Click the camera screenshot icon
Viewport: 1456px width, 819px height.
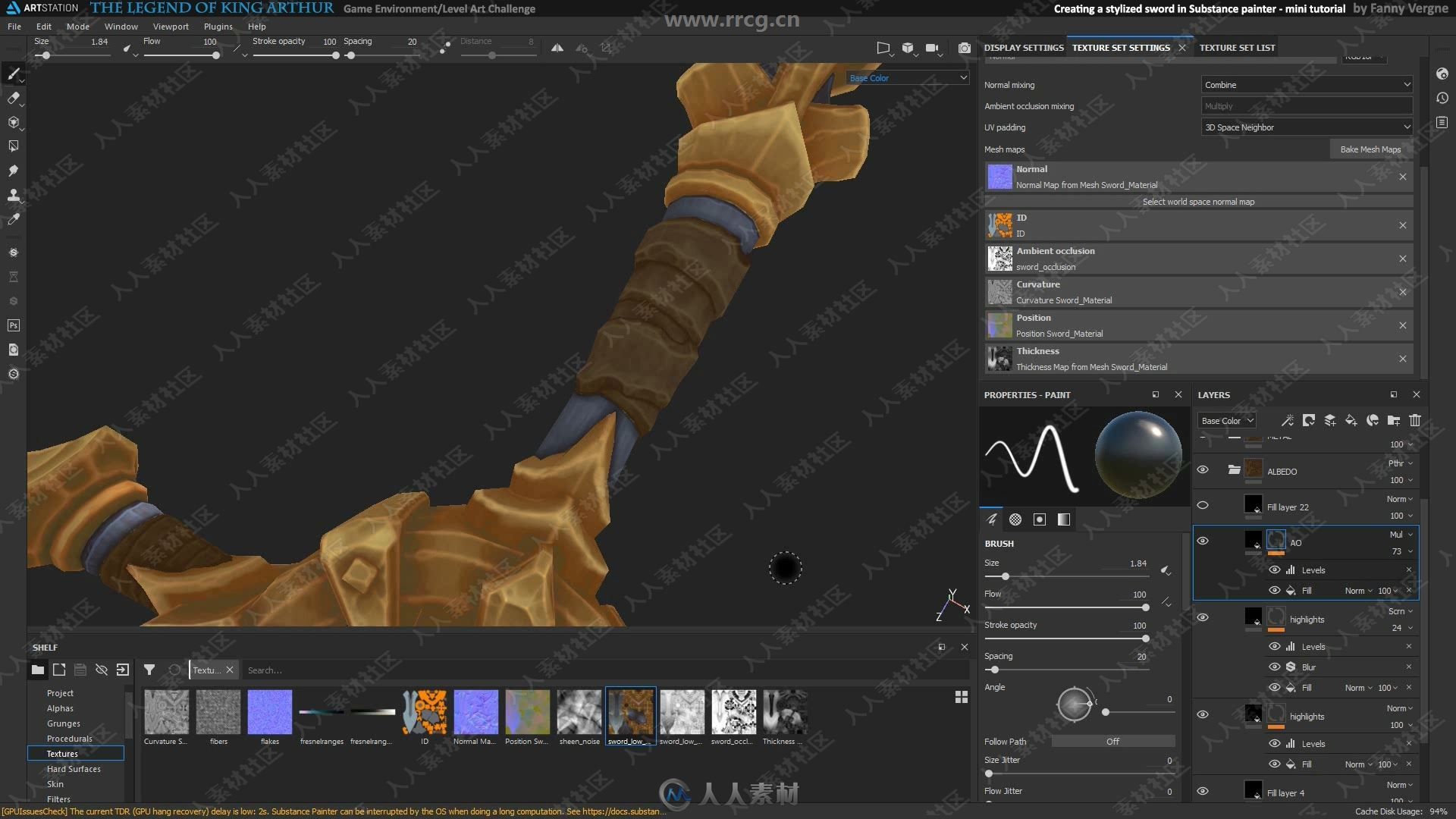[x=964, y=48]
